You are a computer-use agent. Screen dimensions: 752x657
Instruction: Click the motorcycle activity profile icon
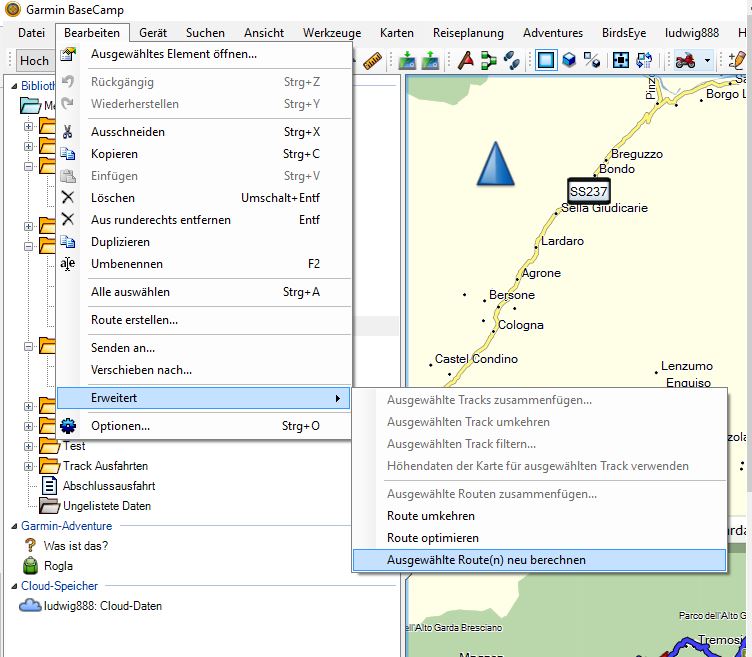pos(686,61)
